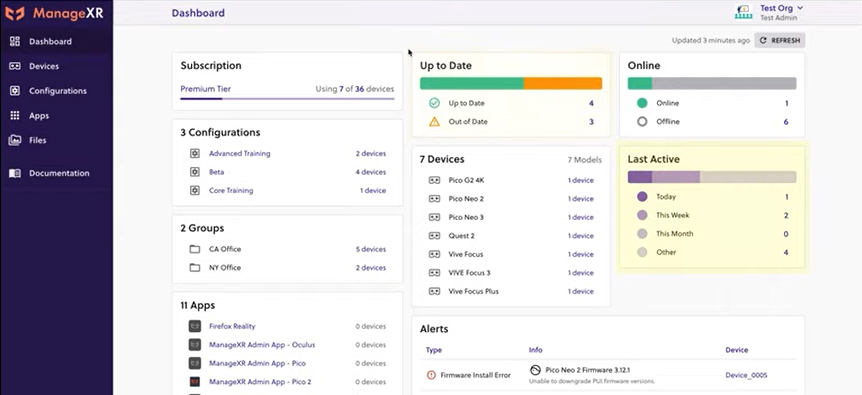
Task: Click '1 device' next to Pico Neo 3
Action: [x=581, y=217]
